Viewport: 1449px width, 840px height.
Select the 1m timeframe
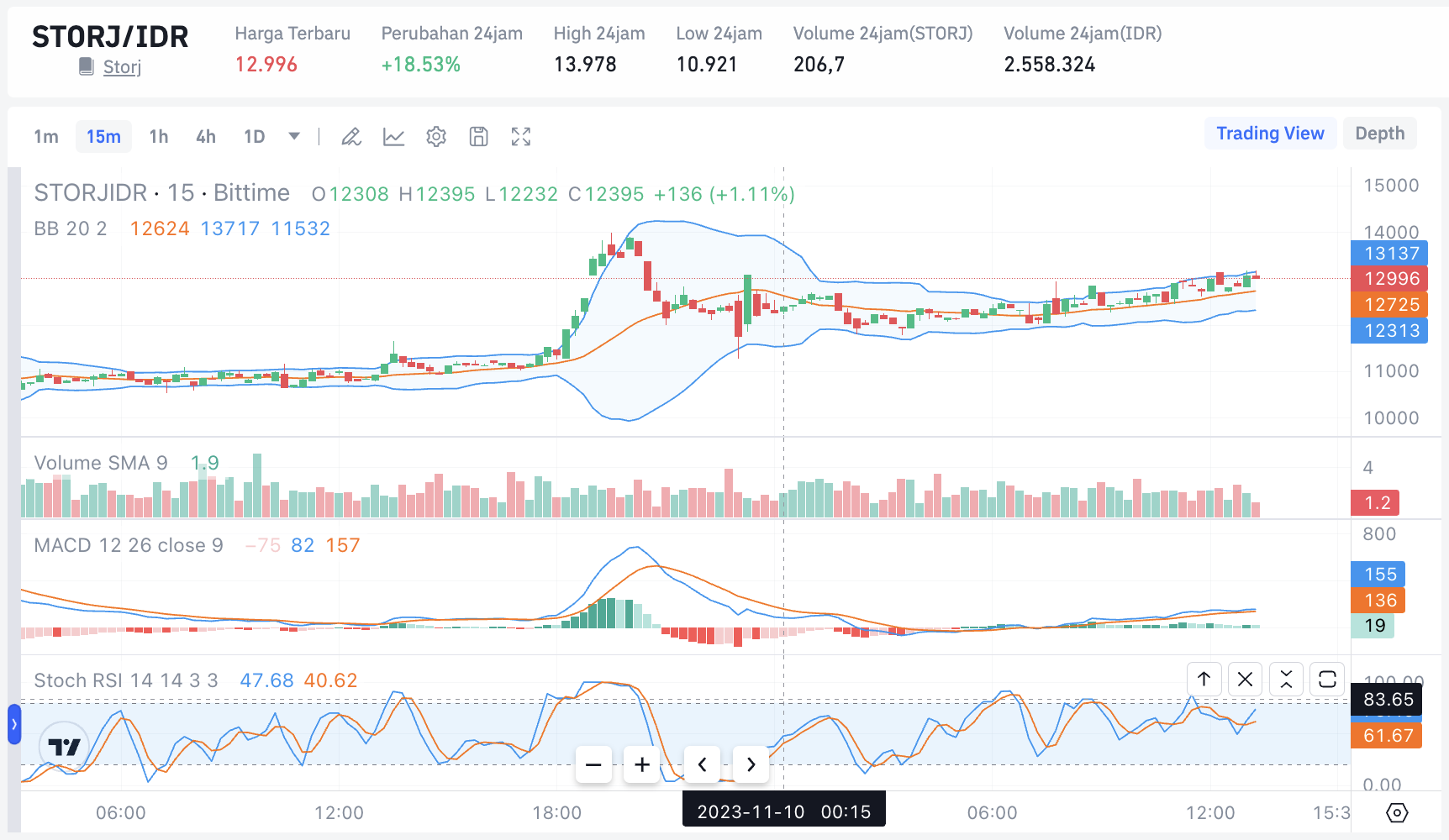[x=46, y=136]
